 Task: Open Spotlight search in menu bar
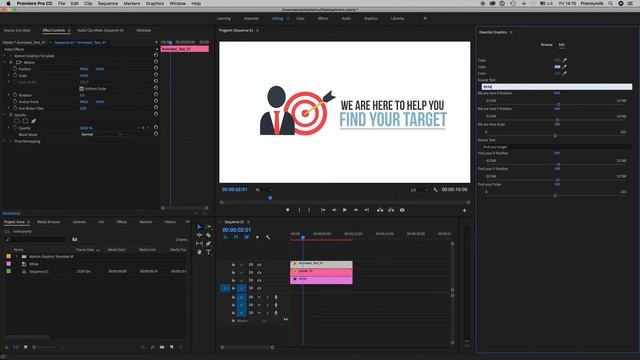click(x=610, y=3)
